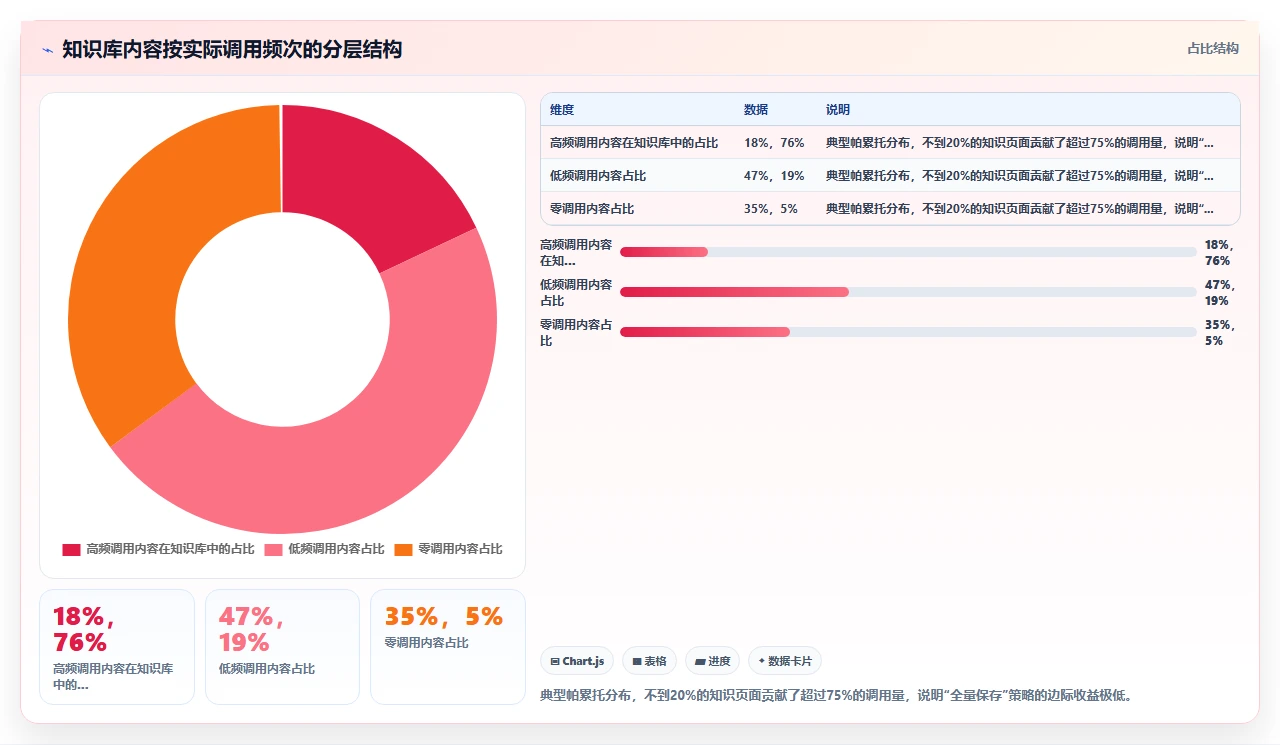Viewport: 1280px width, 745px height.
Task: Click table value 47%, 19%
Action: pos(774,176)
